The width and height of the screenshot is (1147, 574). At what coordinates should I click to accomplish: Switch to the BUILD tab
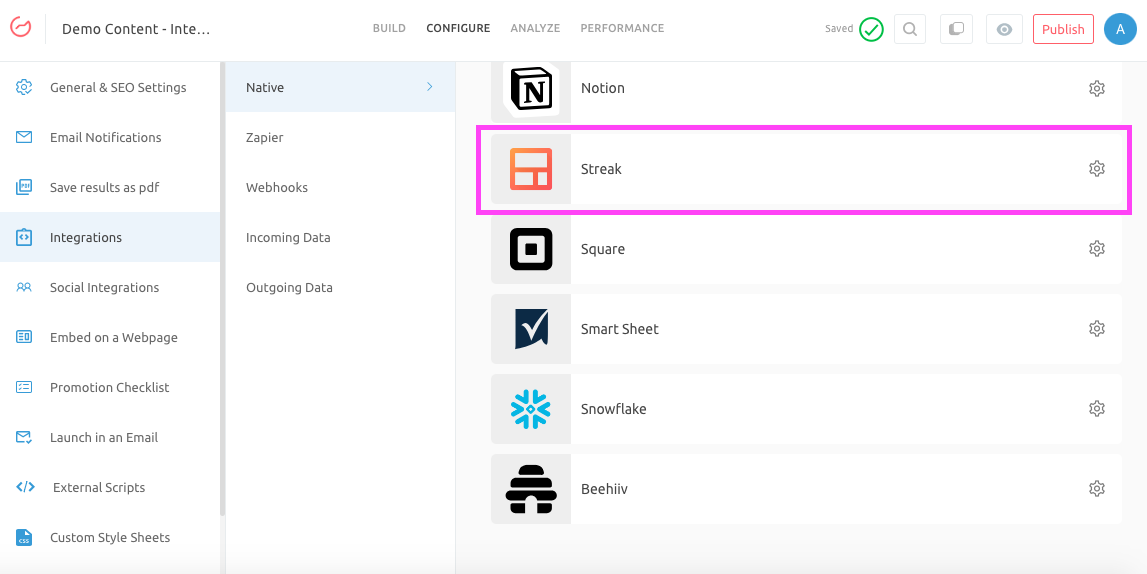tap(389, 29)
